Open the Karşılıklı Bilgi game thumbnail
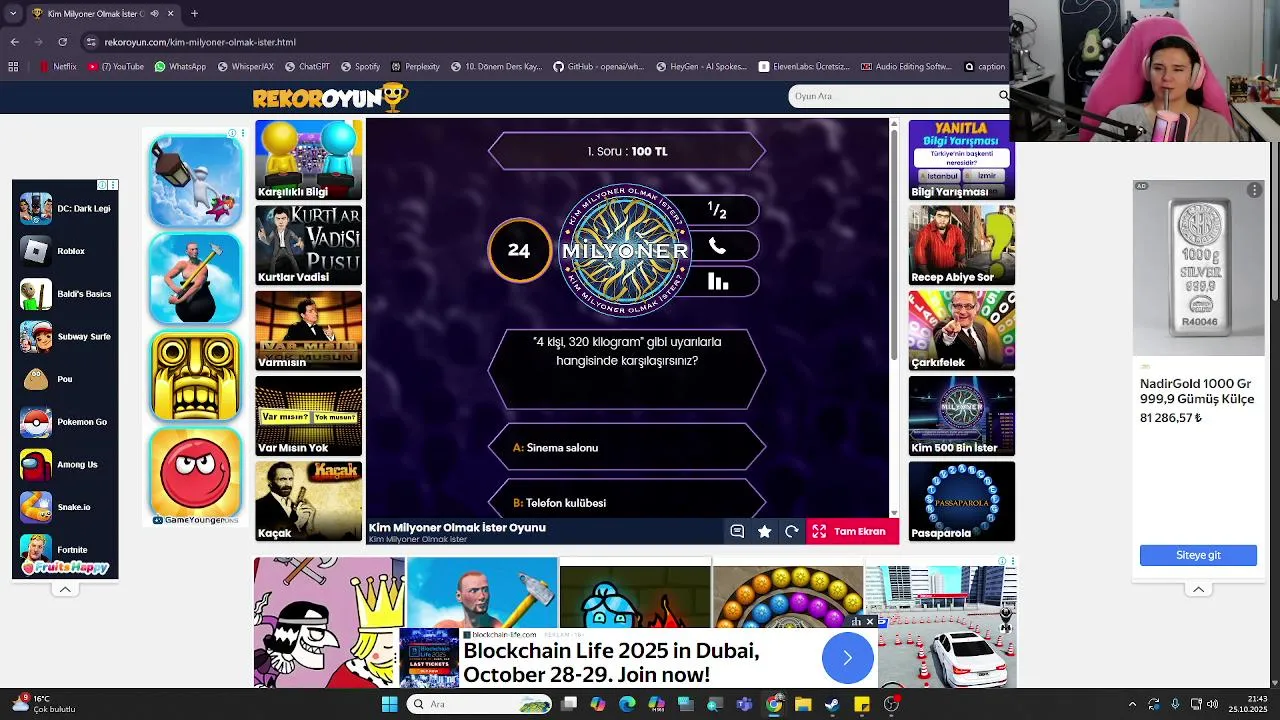Screen dimensions: 1280x720 tap(308, 160)
